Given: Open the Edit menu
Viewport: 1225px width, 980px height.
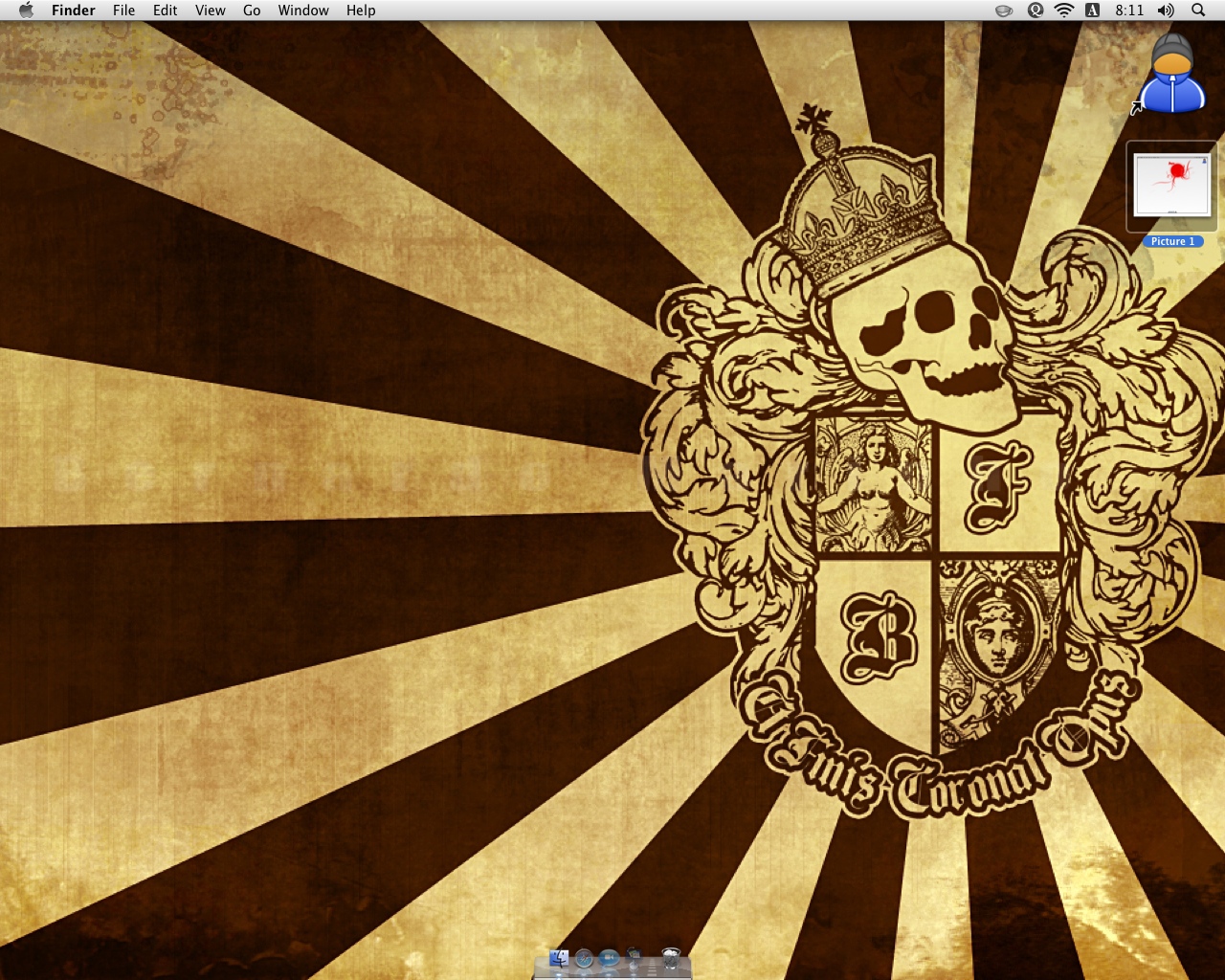Looking at the screenshot, I should (x=166, y=11).
